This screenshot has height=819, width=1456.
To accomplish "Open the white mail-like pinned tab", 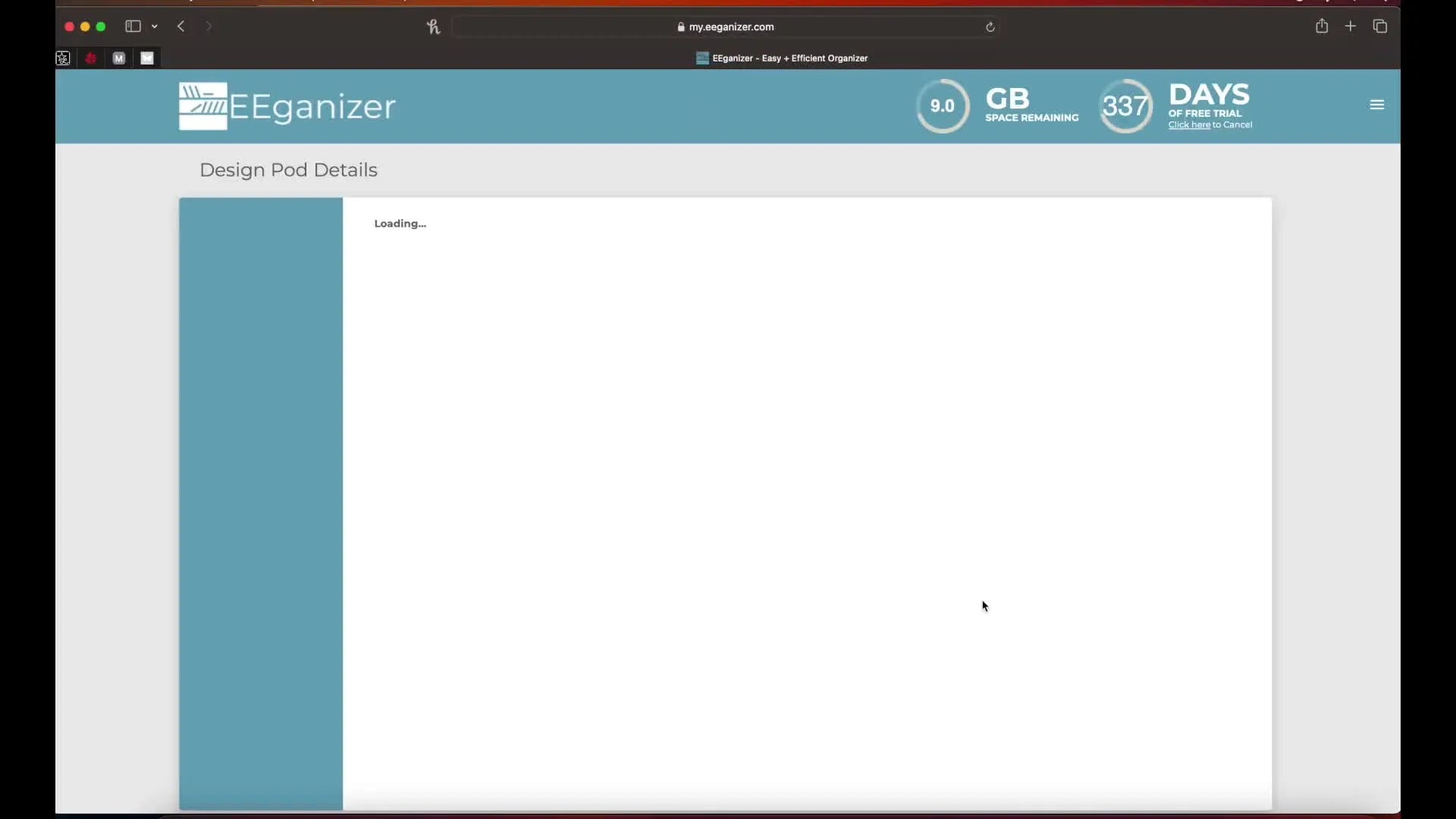I will coord(147,58).
